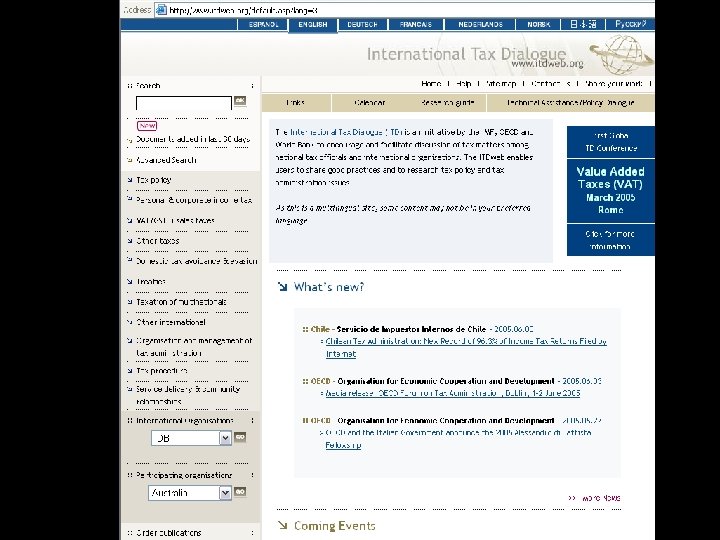Switch language to Français
Image resolution: width=720 pixels, height=540 pixels.
[x=416, y=24]
